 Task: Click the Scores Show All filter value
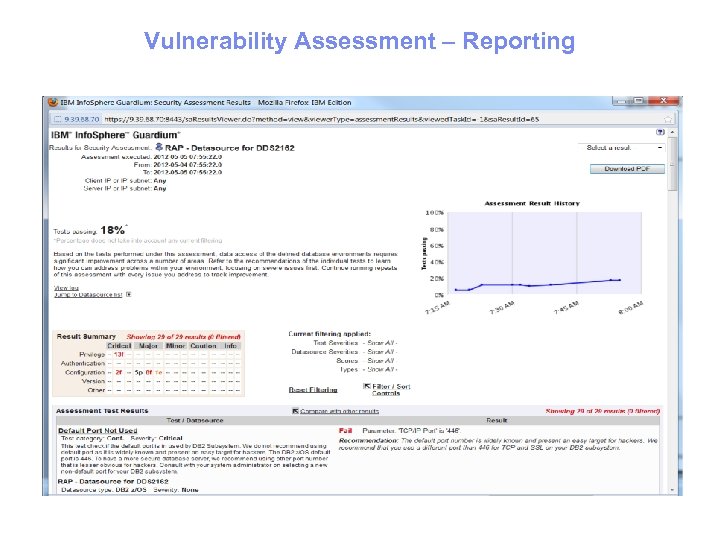pyautogui.click(x=381, y=360)
